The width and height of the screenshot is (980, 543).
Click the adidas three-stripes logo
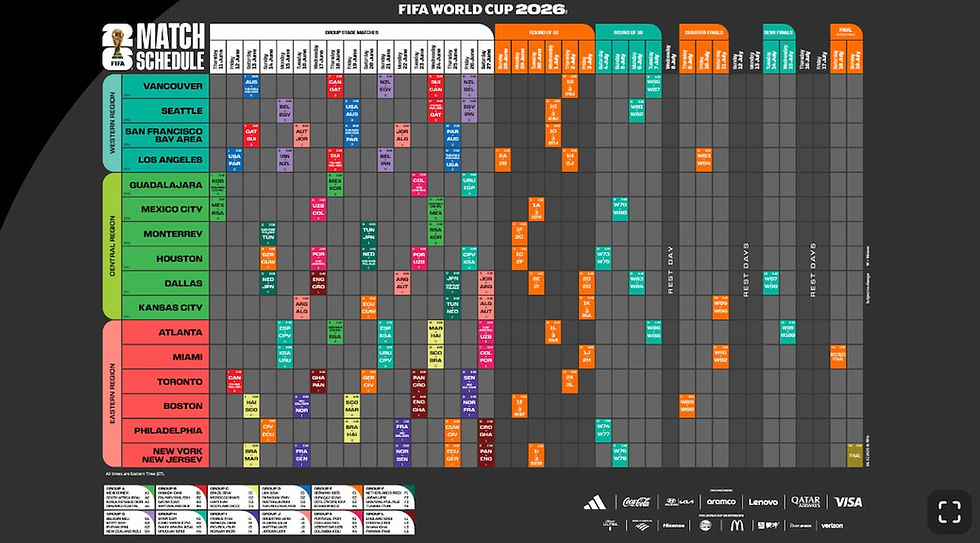594,502
